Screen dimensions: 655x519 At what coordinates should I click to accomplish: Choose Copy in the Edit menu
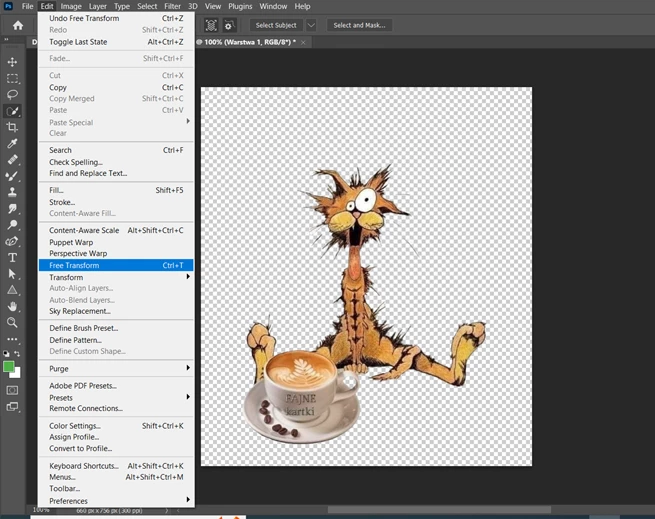click(116, 87)
